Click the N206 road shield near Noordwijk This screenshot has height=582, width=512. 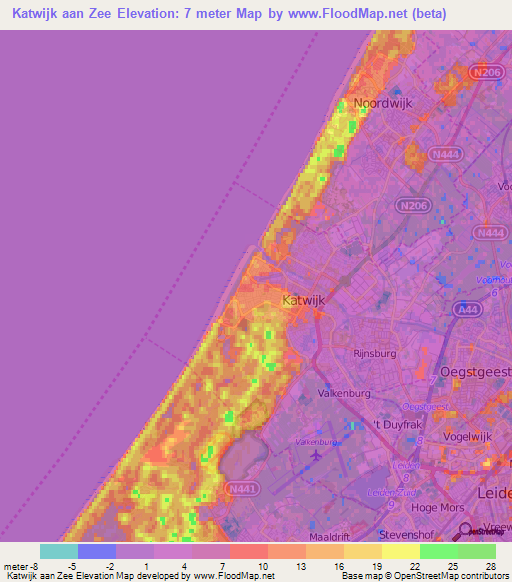click(x=487, y=72)
